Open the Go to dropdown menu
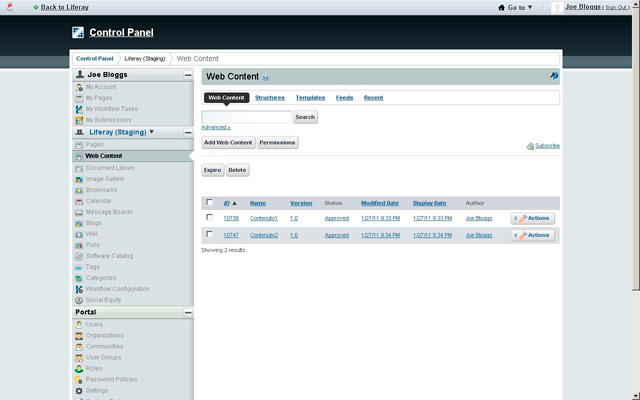Screen dimensions: 640x400 coord(516,7)
